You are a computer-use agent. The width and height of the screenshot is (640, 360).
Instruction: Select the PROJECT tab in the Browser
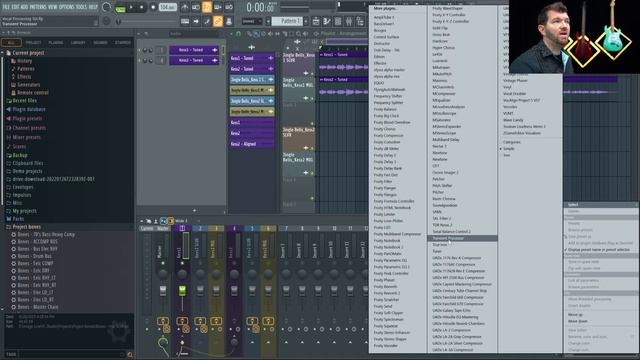point(33,42)
